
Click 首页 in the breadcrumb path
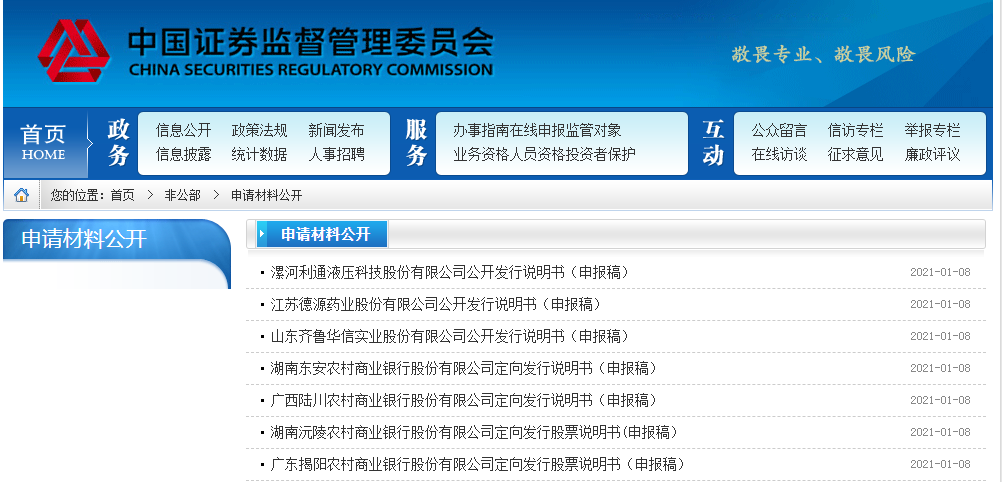[x=123, y=196]
